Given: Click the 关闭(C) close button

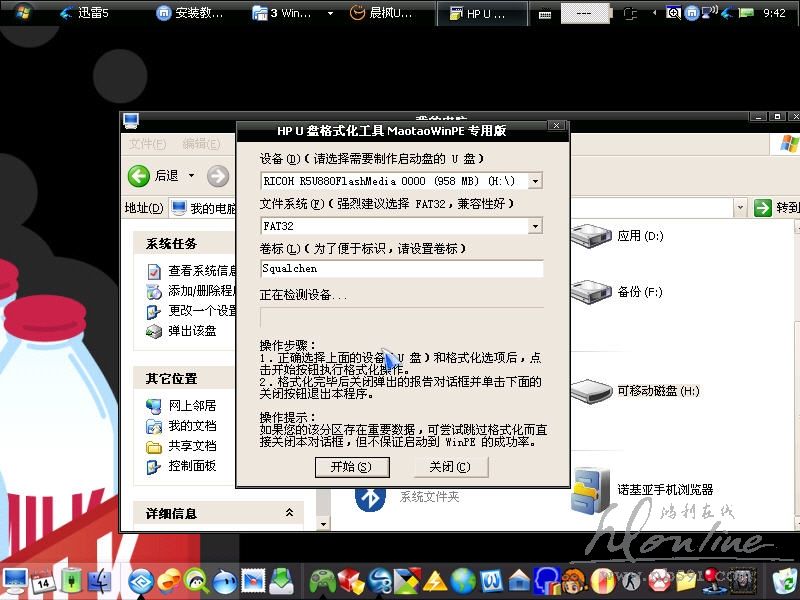Looking at the screenshot, I should (450, 467).
